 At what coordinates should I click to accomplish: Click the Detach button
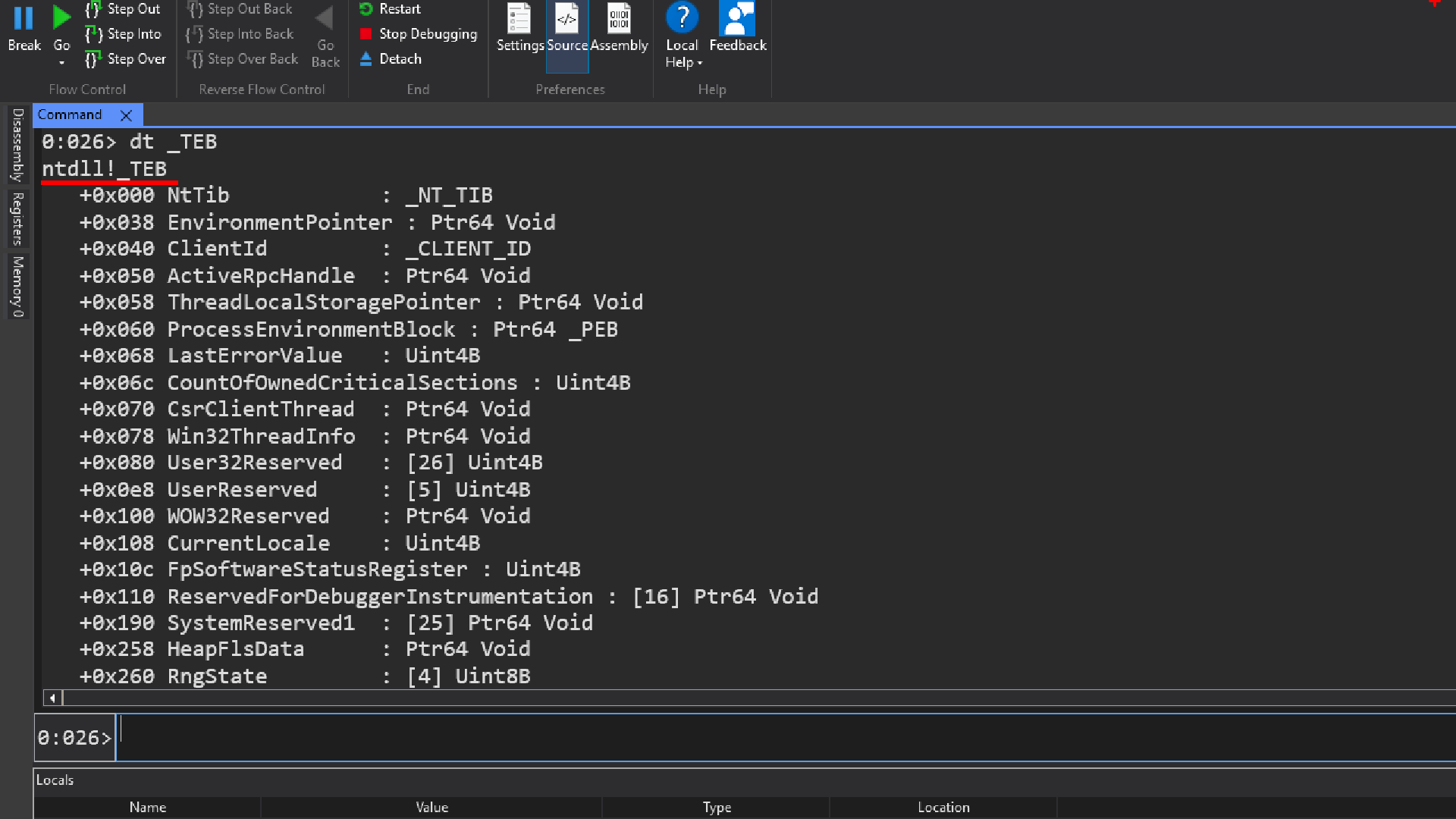391,59
